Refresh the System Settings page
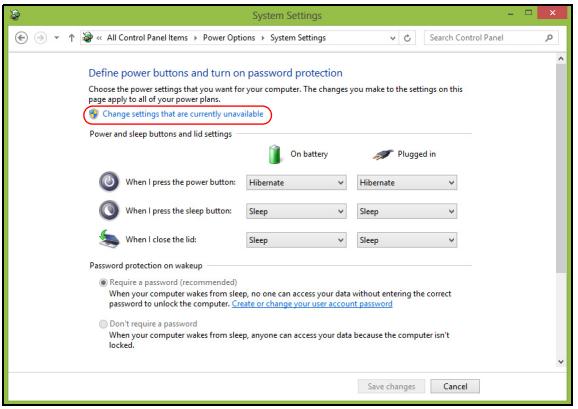Image resolution: width=578 pixels, height=409 pixels. click(407, 38)
